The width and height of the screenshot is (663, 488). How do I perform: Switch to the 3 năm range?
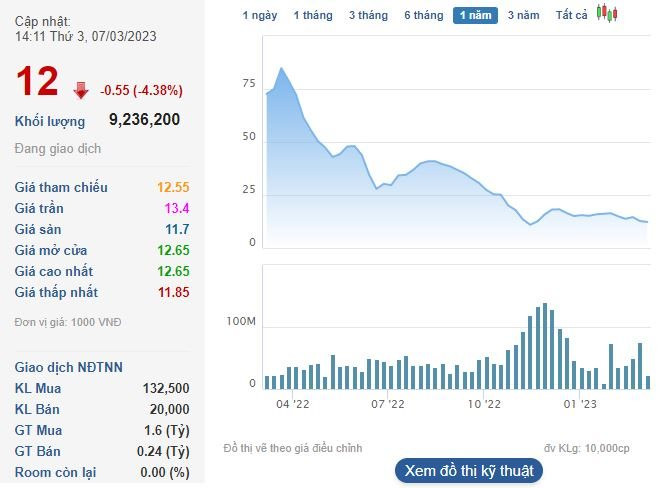(523, 16)
